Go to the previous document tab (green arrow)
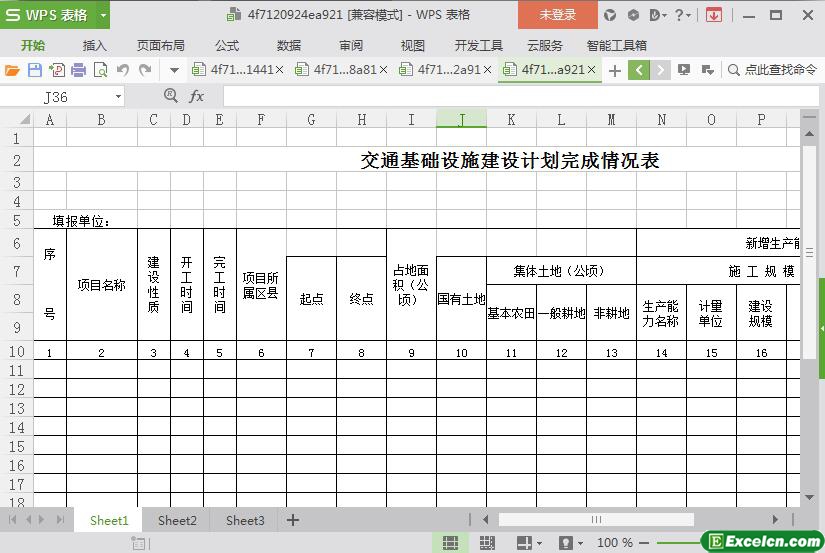This screenshot has width=825, height=553. [639, 70]
